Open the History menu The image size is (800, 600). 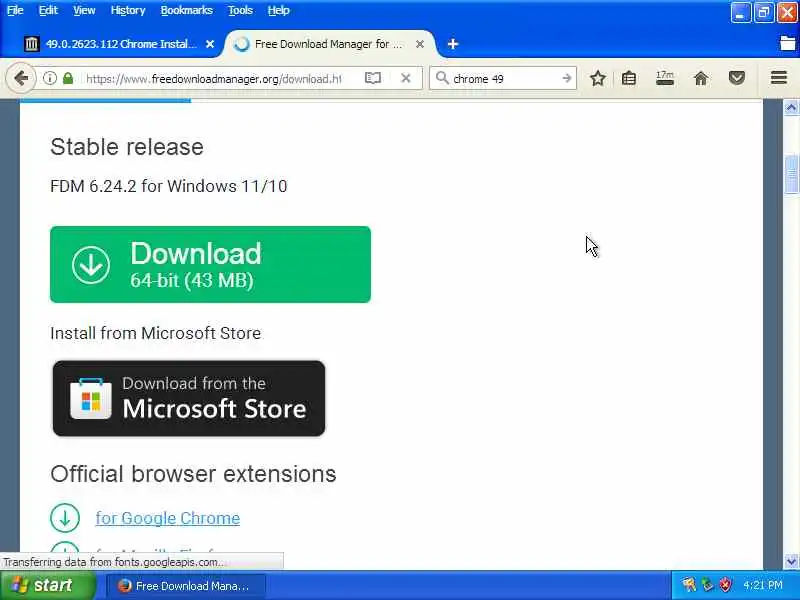[128, 10]
